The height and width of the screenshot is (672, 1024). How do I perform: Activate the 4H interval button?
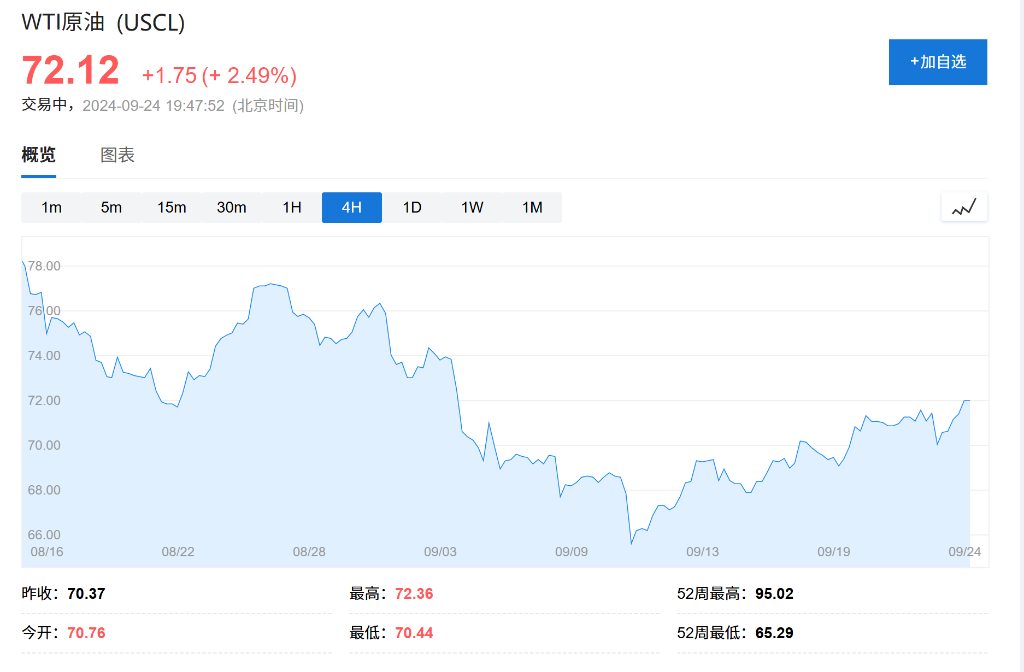tap(351, 207)
